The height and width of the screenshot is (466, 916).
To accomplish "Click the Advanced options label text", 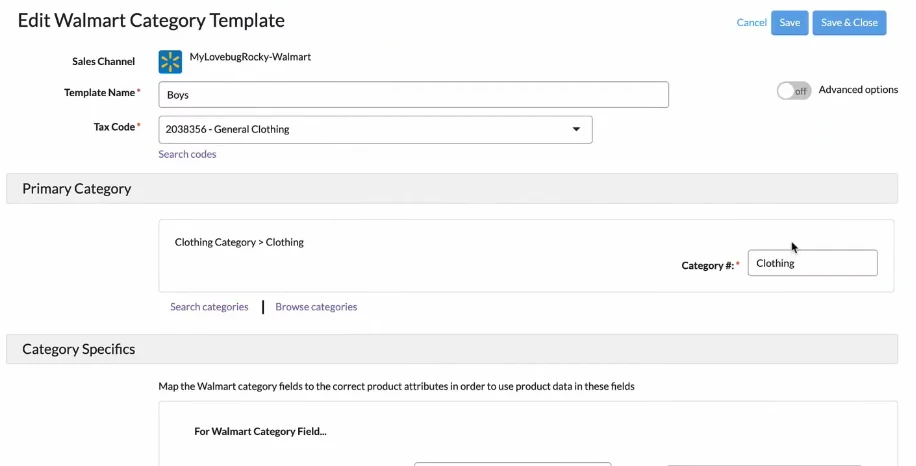I will pos(858,90).
